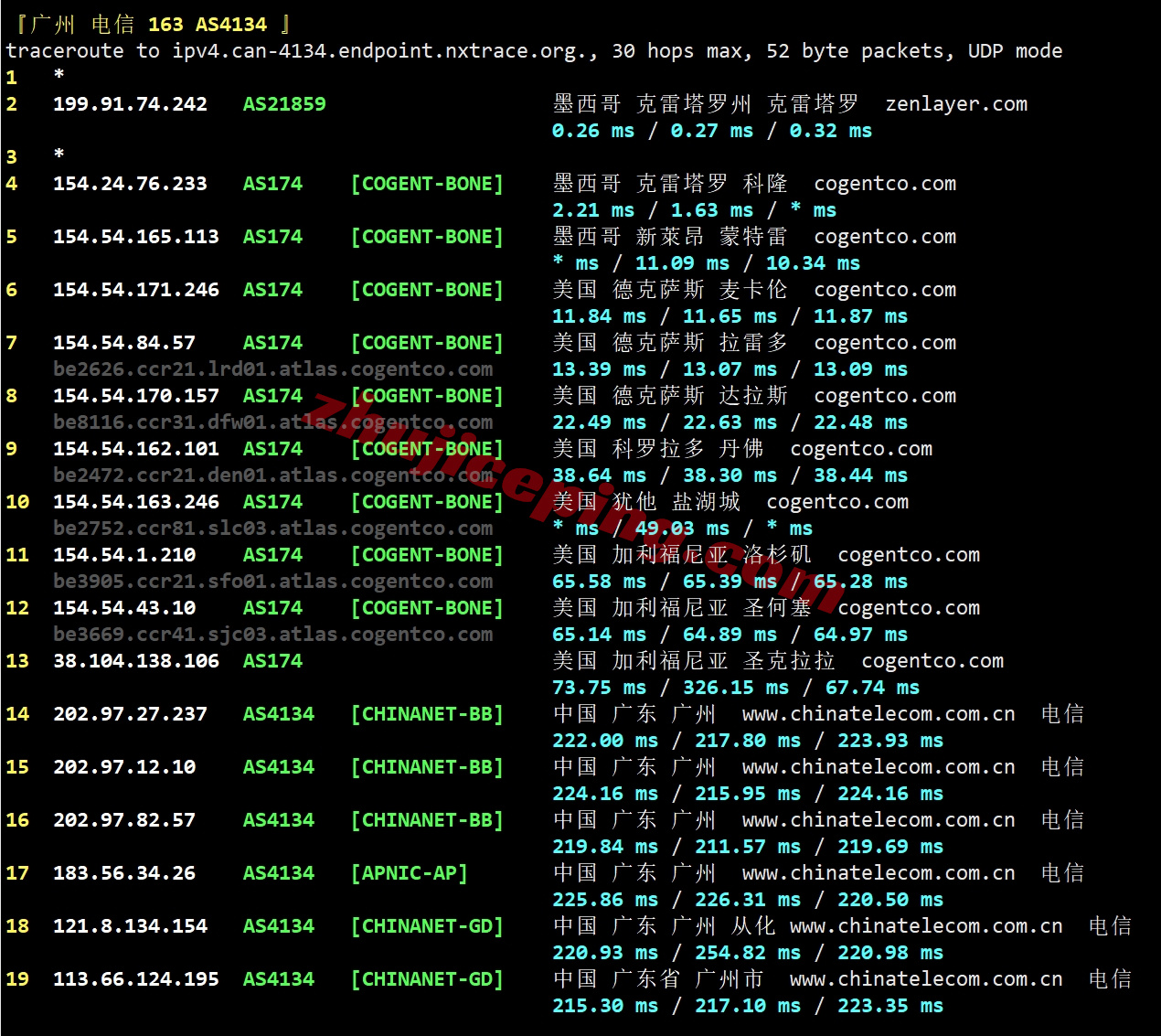
Task: Click the IP address 154.24.76.233 on hop 4
Action: [x=130, y=183]
